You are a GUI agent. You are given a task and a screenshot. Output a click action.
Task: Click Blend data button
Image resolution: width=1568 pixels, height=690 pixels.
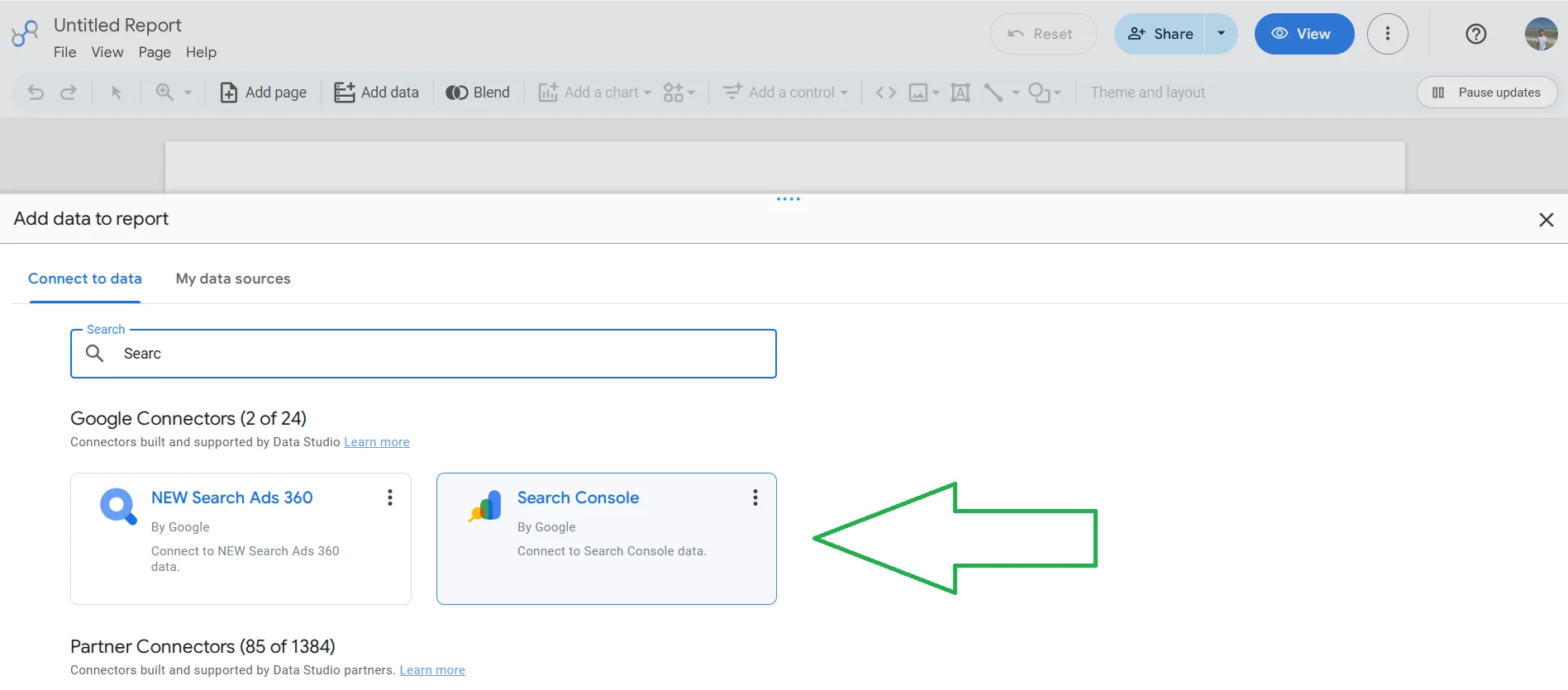point(478,93)
